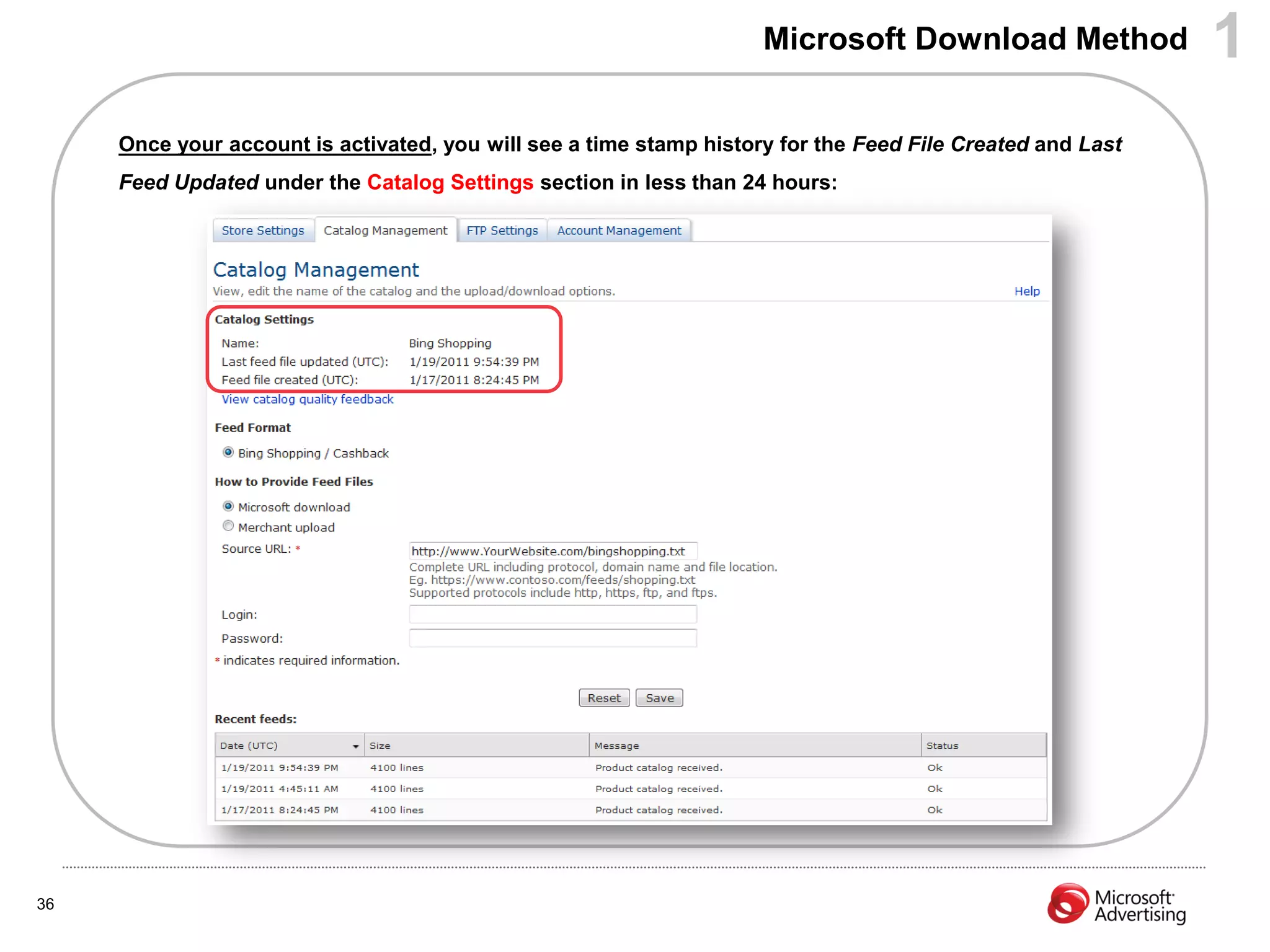Open the Account Management tab
Viewport: 1270px width, 952px height.
click(x=619, y=231)
